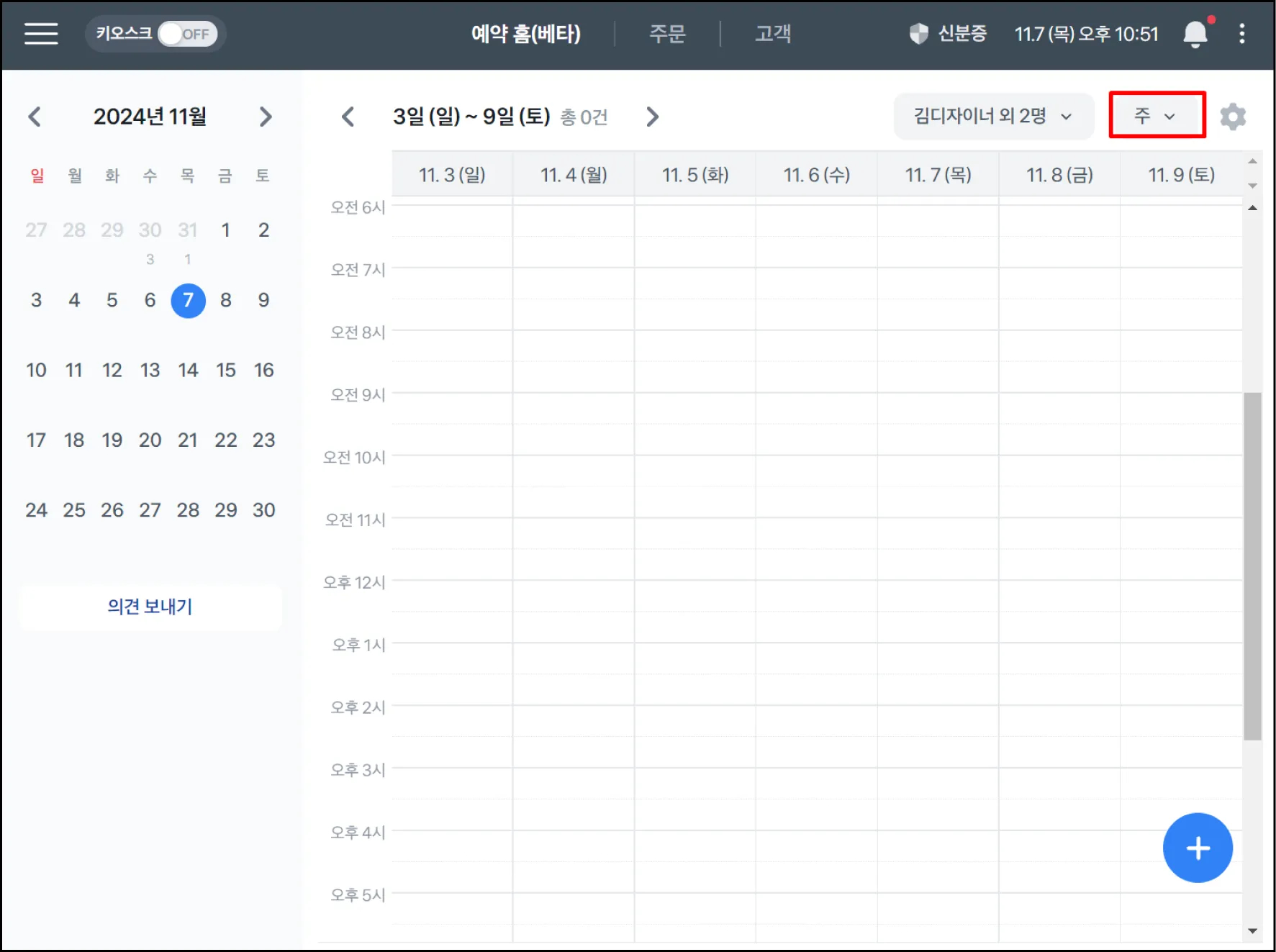Click the 의견 보내기 button
The width and height of the screenshot is (1276, 952).
(150, 607)
